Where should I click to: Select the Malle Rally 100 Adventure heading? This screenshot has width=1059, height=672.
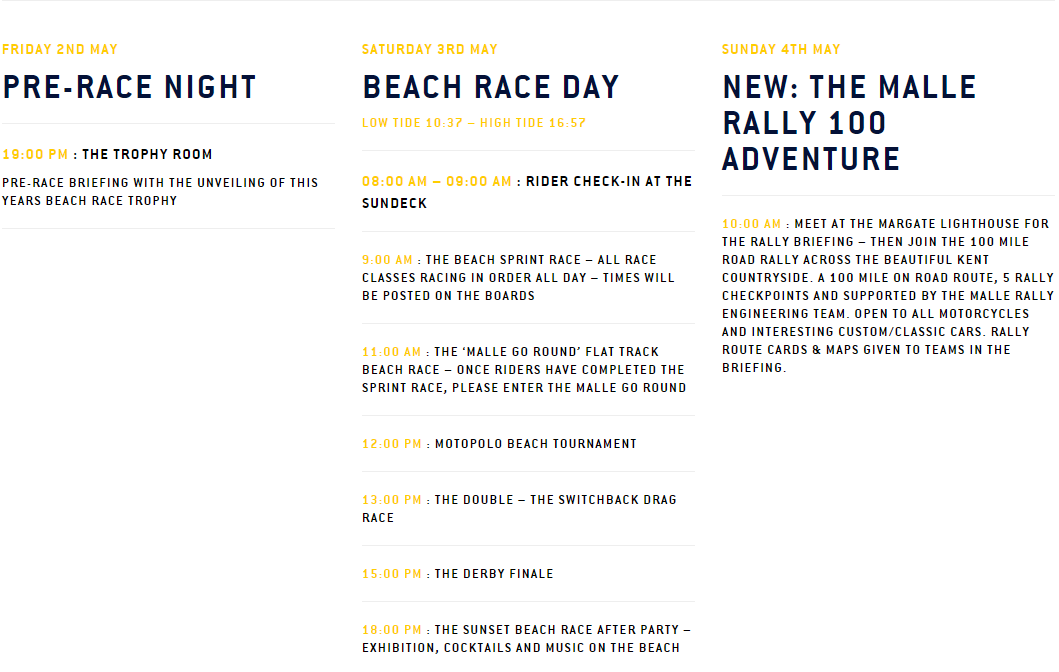point(849,123)
